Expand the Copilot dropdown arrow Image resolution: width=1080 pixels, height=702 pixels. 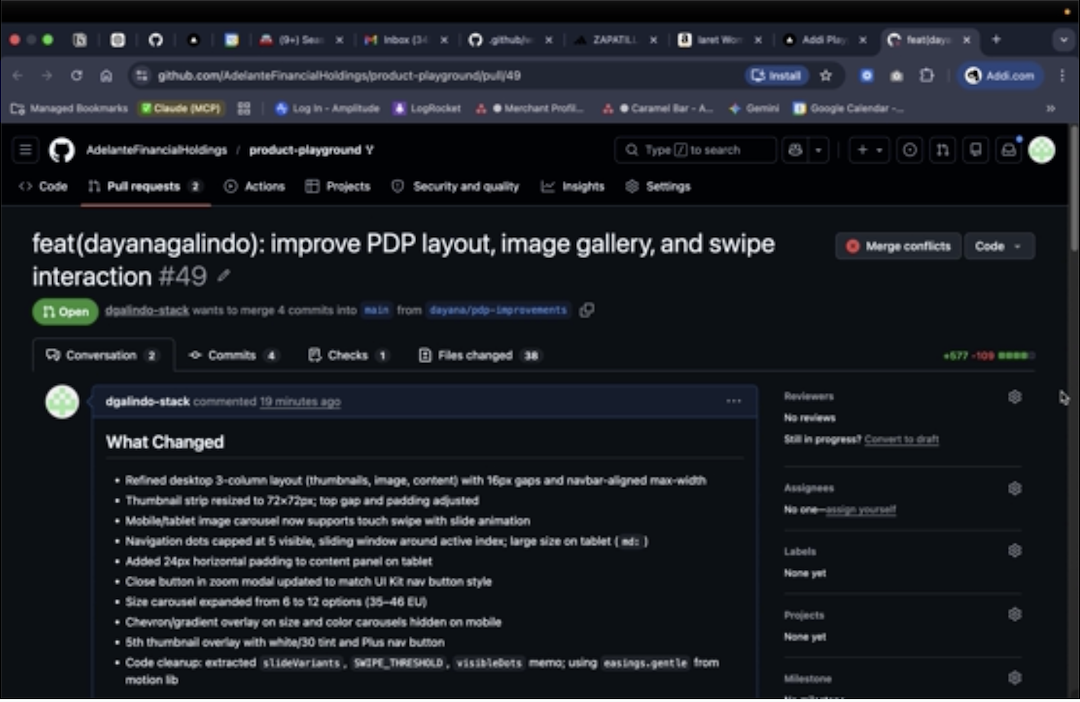(818, 149)
